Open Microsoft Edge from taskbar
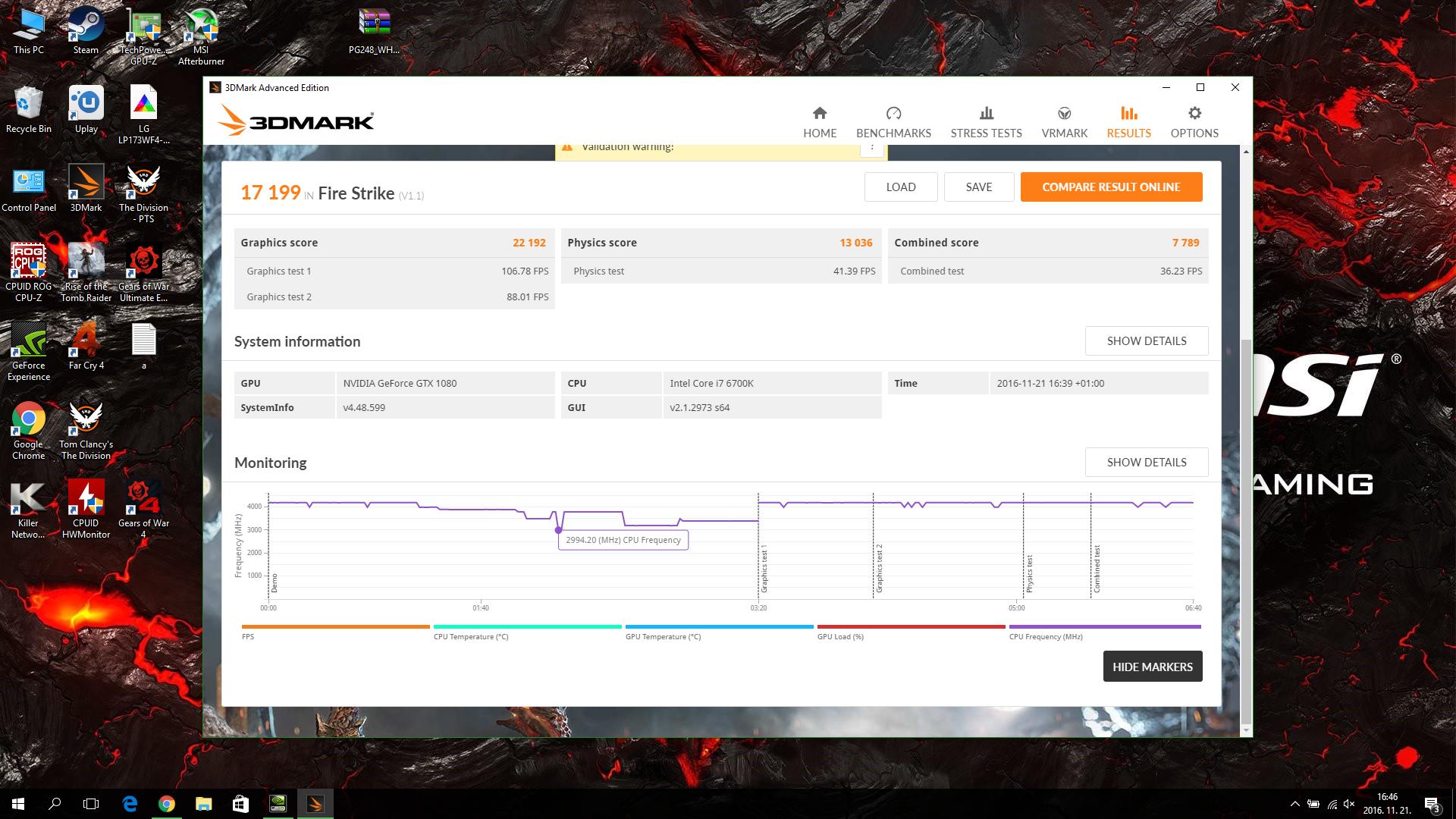 tap(130, 804)
